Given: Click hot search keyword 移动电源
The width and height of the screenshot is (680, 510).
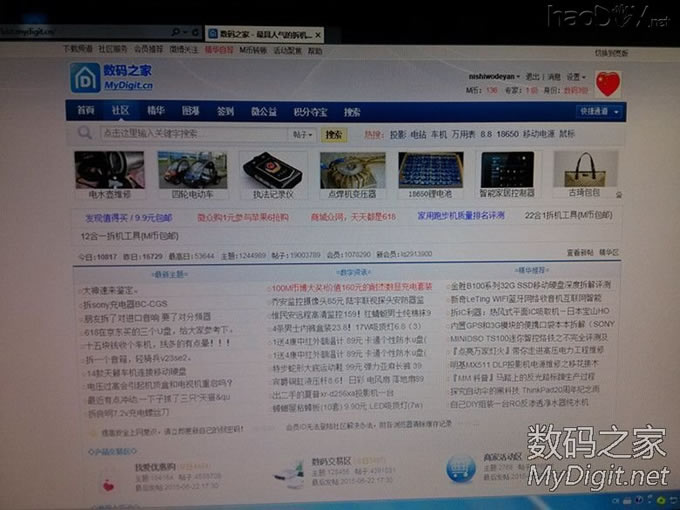Looking at the screenshot, I should (538, 134).
